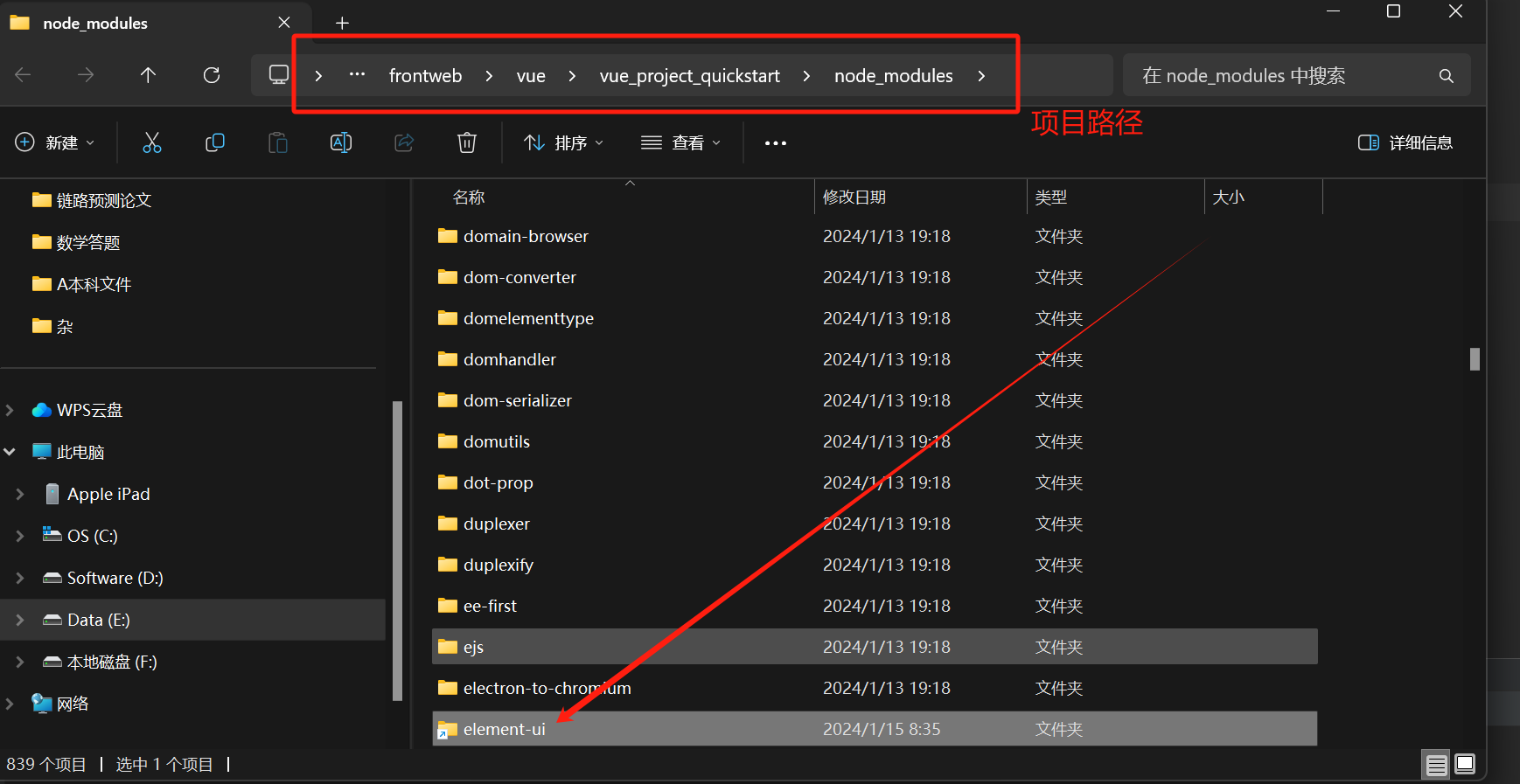Click node_modules breadcrumb segment
1520x784 pixels.
(x=893, y=76)
